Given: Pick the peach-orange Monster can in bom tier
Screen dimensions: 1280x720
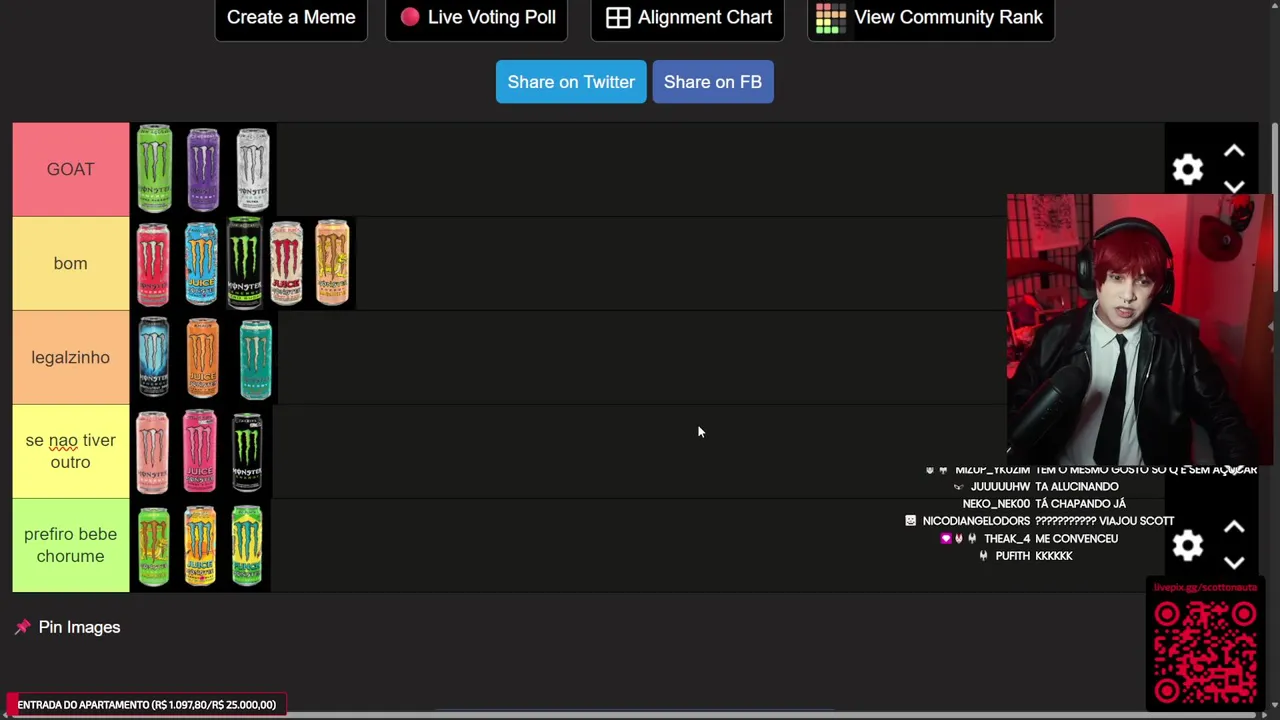Looking at the screenshot, I should pos(332,263).
